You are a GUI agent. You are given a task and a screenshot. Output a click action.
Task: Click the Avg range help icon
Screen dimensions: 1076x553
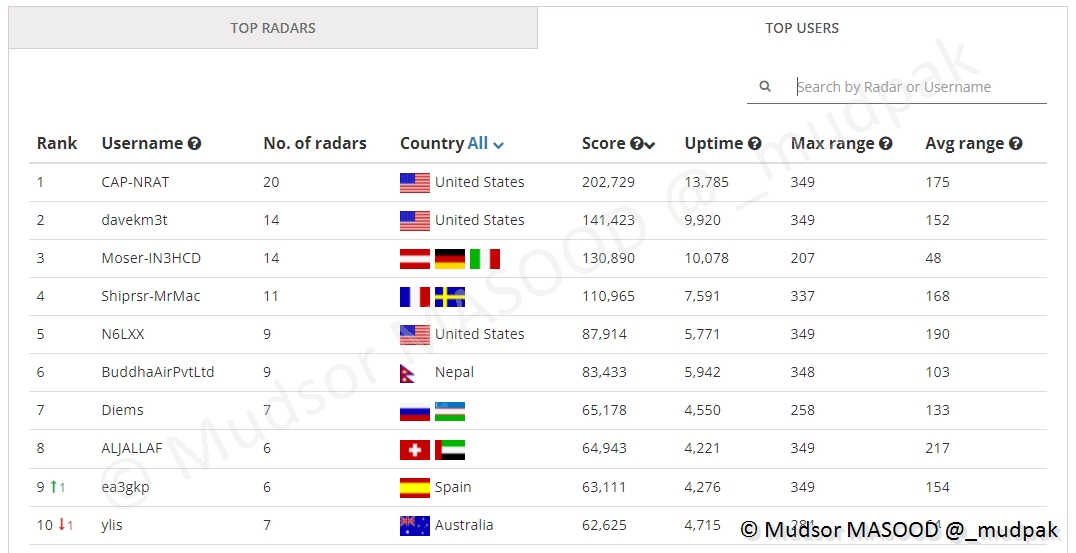(x=1016, y=144)
